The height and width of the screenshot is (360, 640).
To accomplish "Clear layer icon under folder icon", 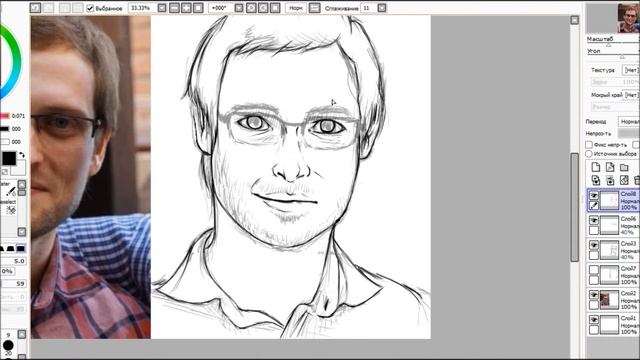I will 624,180.
